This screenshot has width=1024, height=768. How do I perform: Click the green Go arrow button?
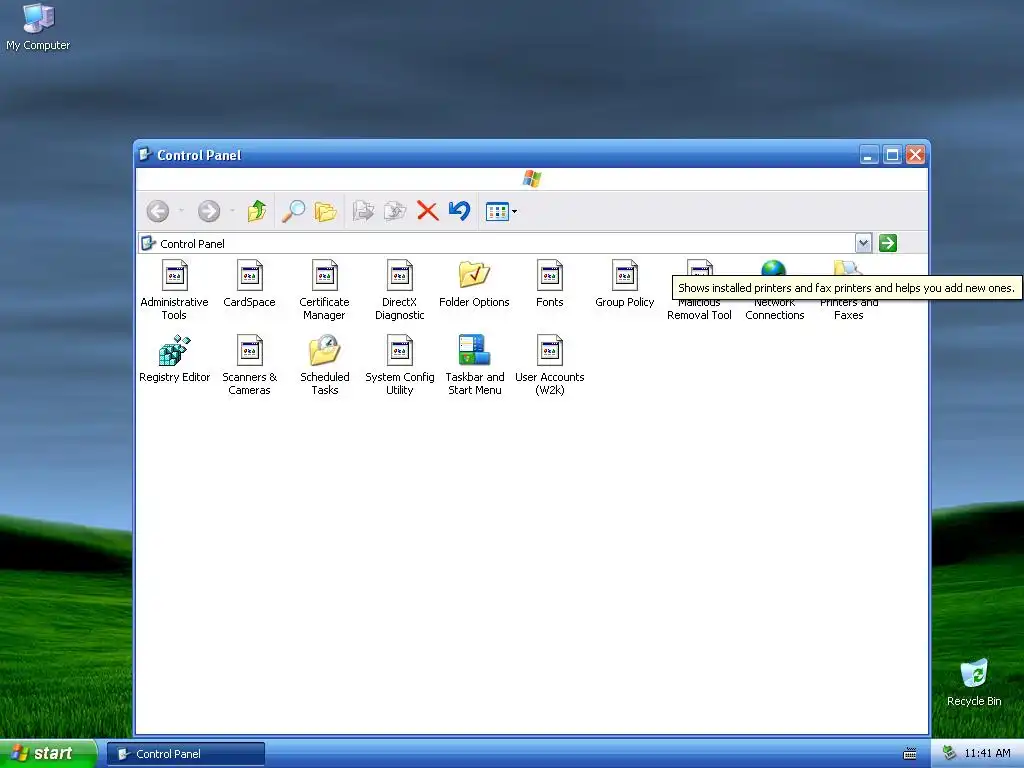[x=888, y=243]
